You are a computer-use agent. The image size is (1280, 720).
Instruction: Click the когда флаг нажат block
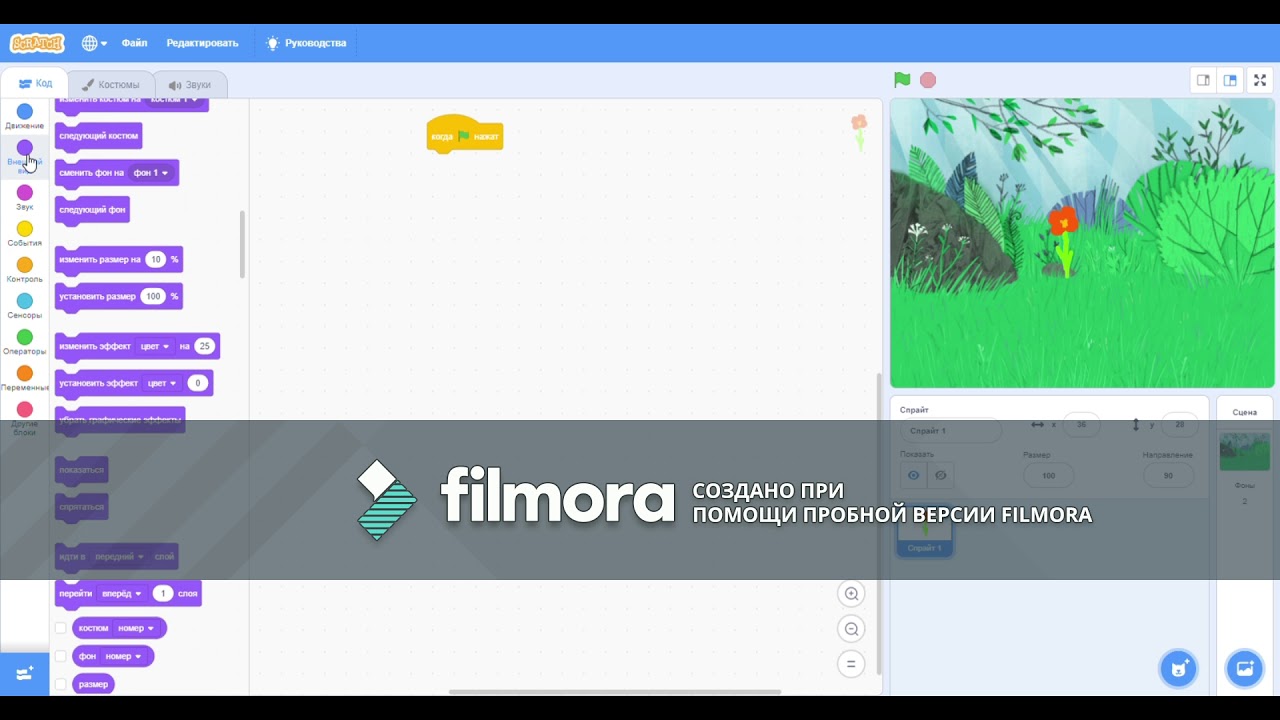tap(465, 135)
